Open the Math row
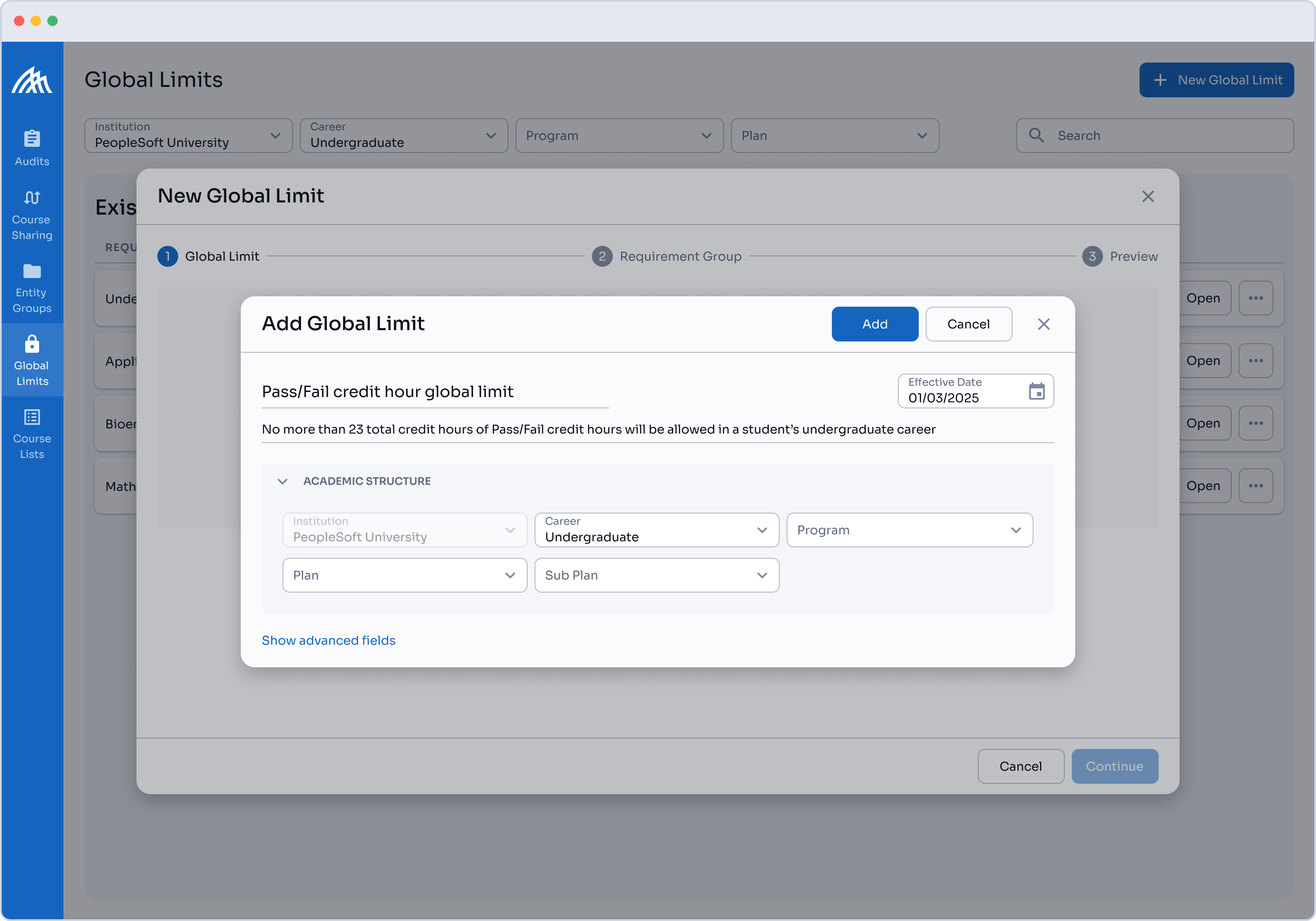 pyautogui.click(x=1203, y=485)
